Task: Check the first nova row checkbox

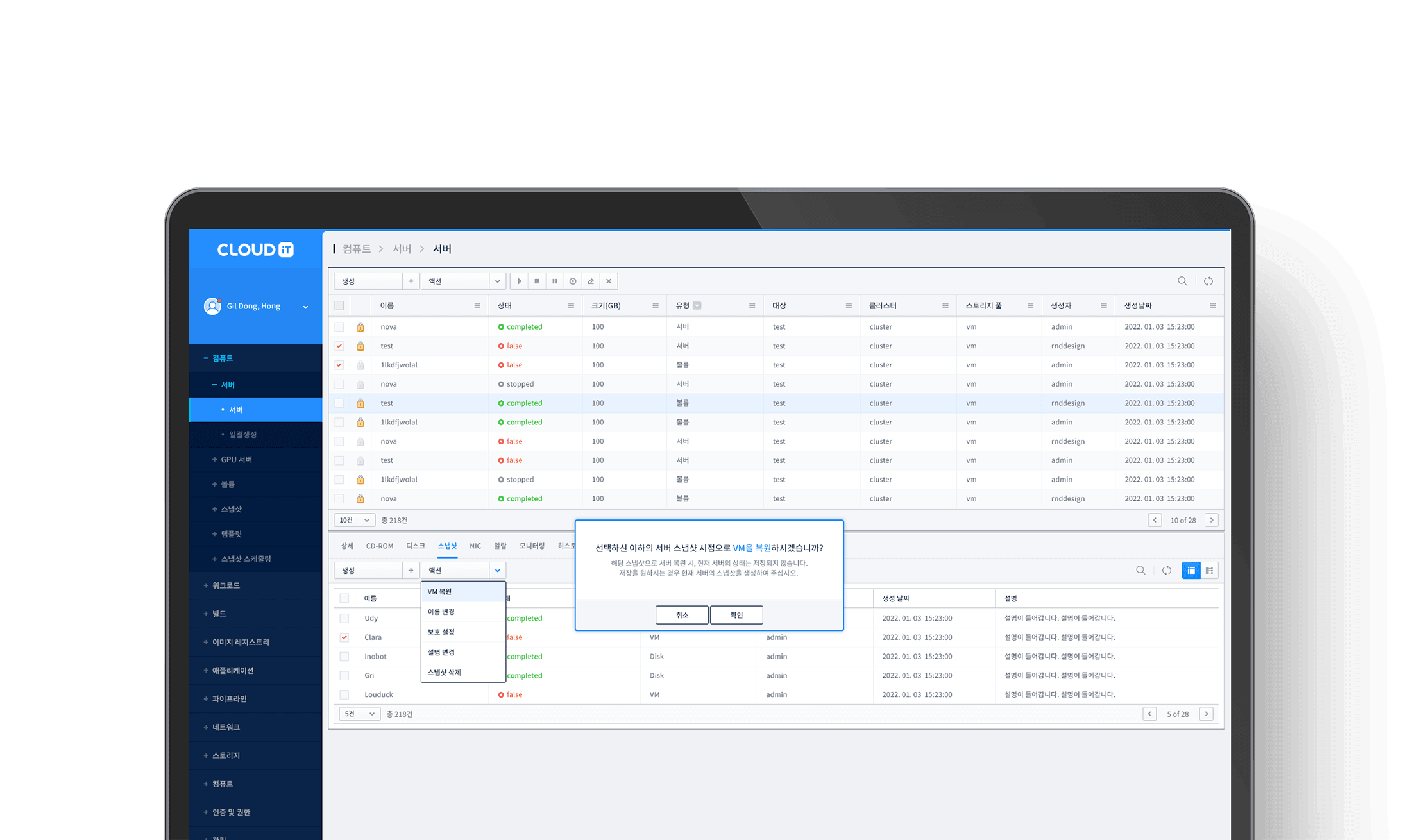Action: [339, 326]
